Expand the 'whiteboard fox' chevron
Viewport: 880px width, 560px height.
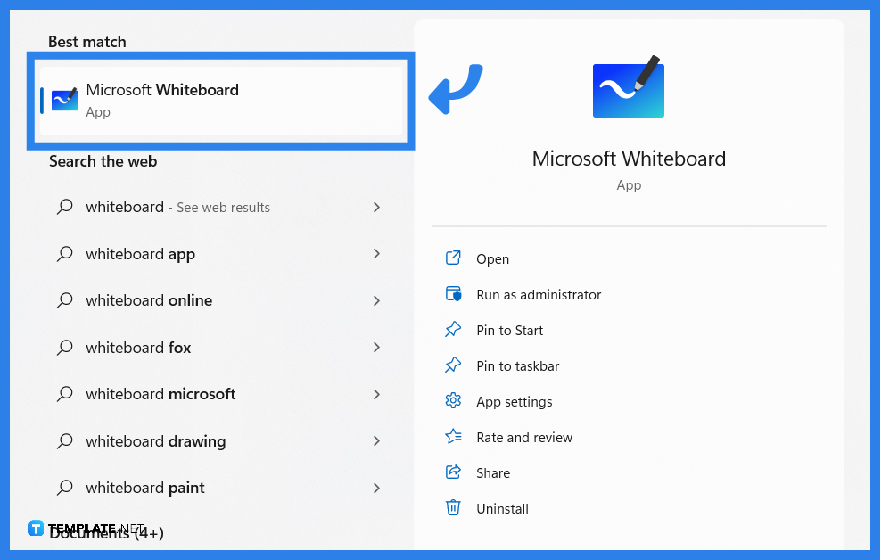[x=377, y=348]
